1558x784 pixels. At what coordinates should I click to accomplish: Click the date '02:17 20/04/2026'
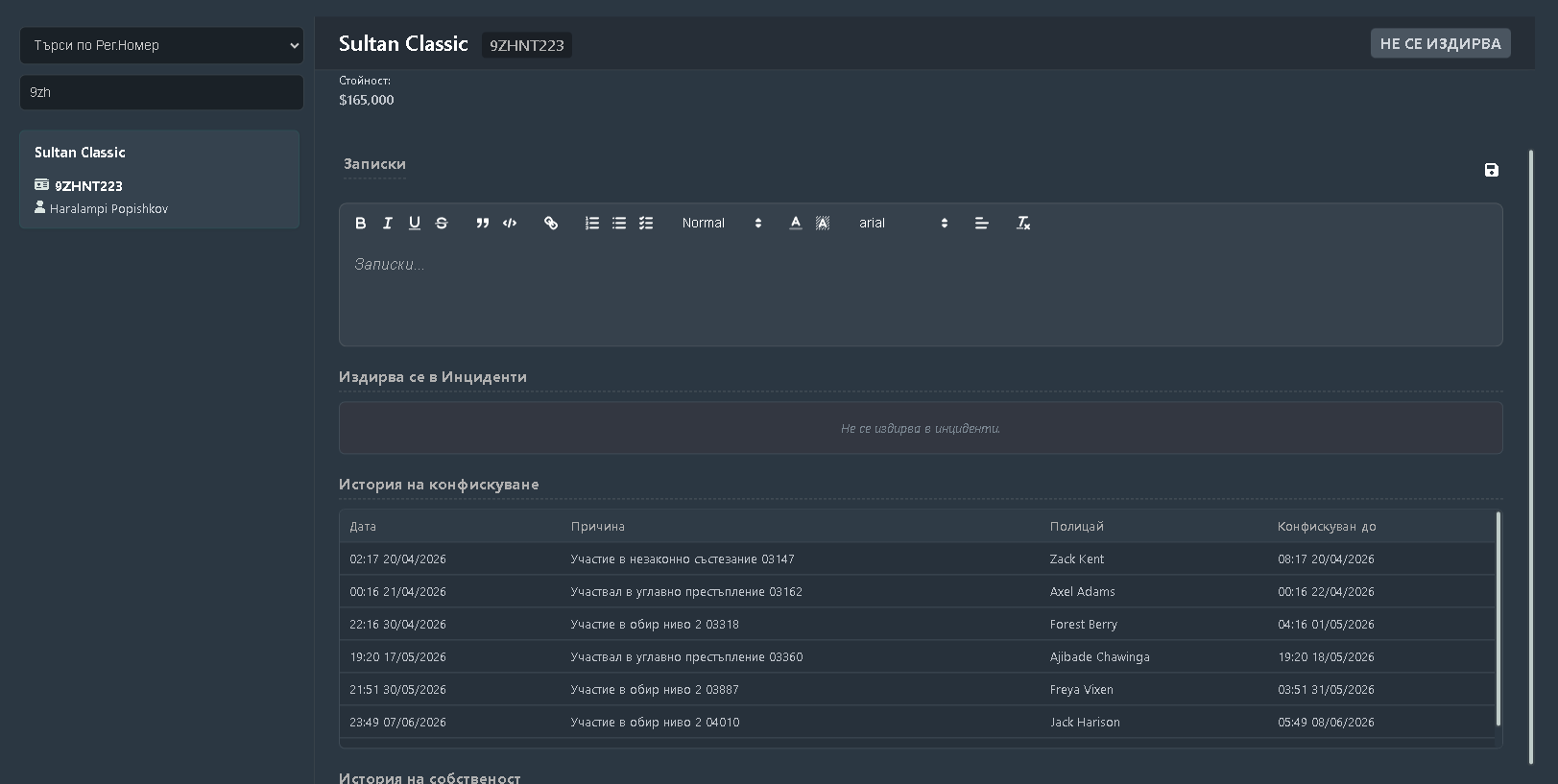397,559
